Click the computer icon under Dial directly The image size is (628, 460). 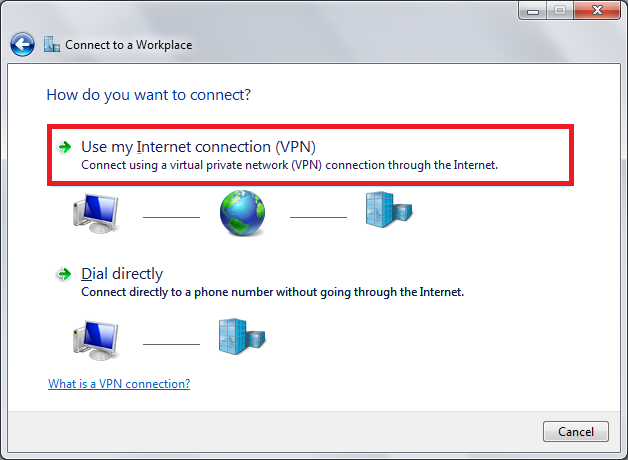coord(96,340)
